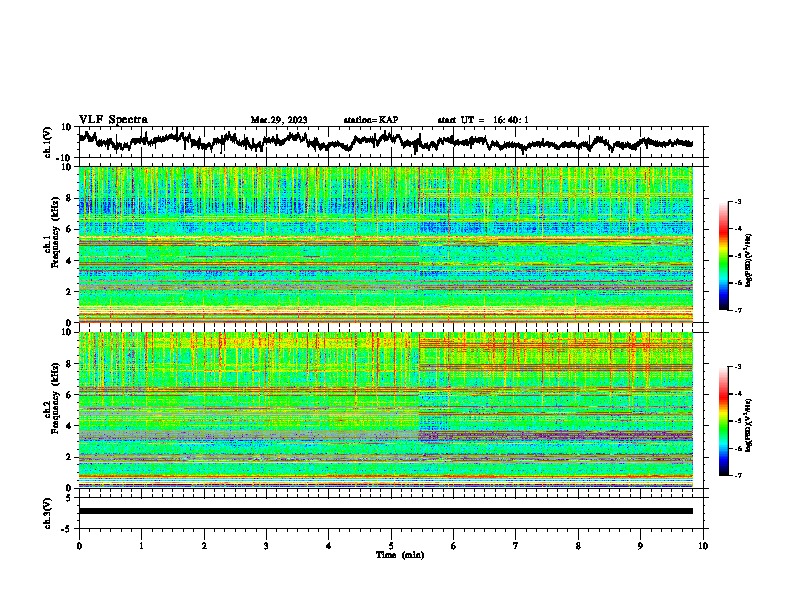Click time axis tick label "9"

(x=640, y=546)
